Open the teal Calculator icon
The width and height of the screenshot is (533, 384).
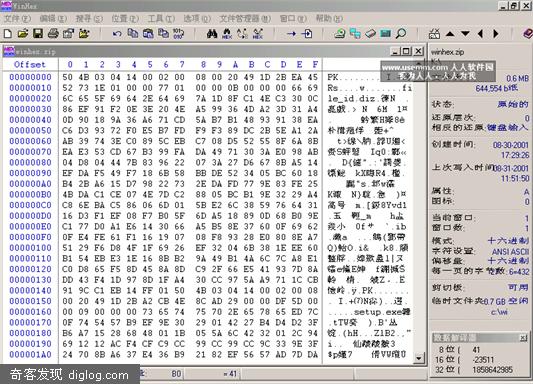coord(385,34)
